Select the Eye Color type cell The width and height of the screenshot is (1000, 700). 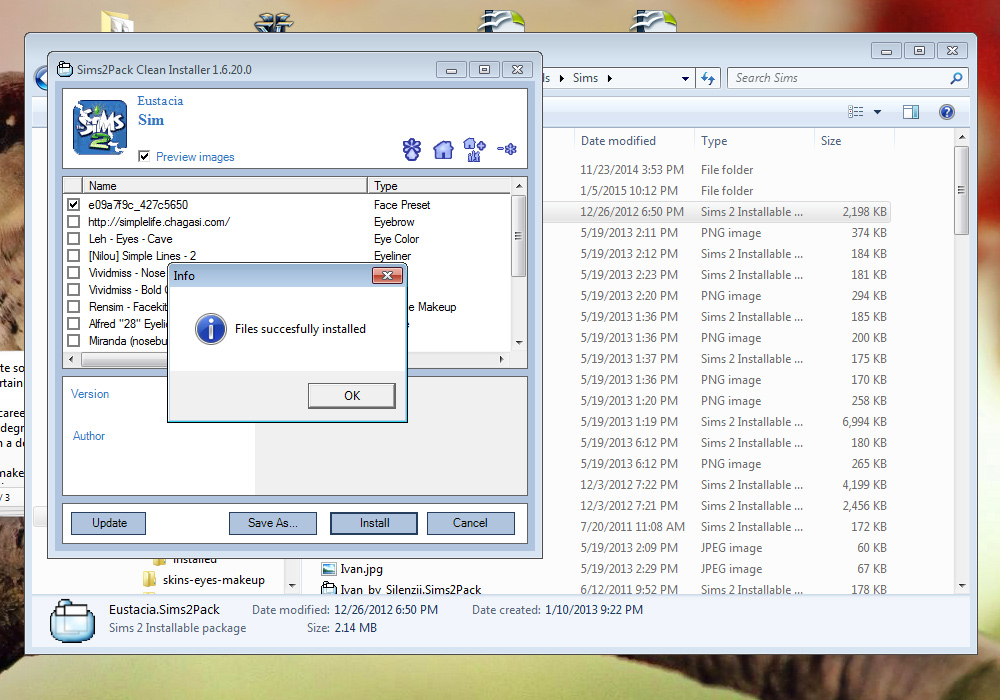396,239
